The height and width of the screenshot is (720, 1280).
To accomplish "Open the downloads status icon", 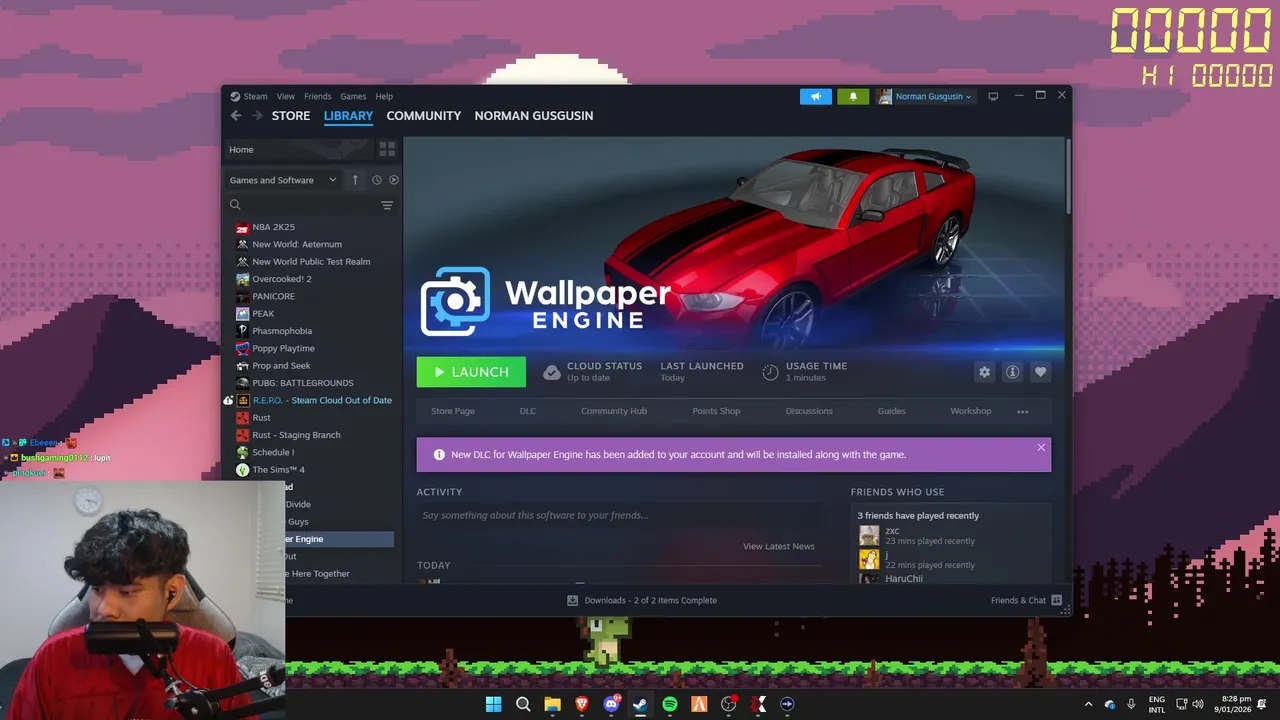I will coord(573,600).
